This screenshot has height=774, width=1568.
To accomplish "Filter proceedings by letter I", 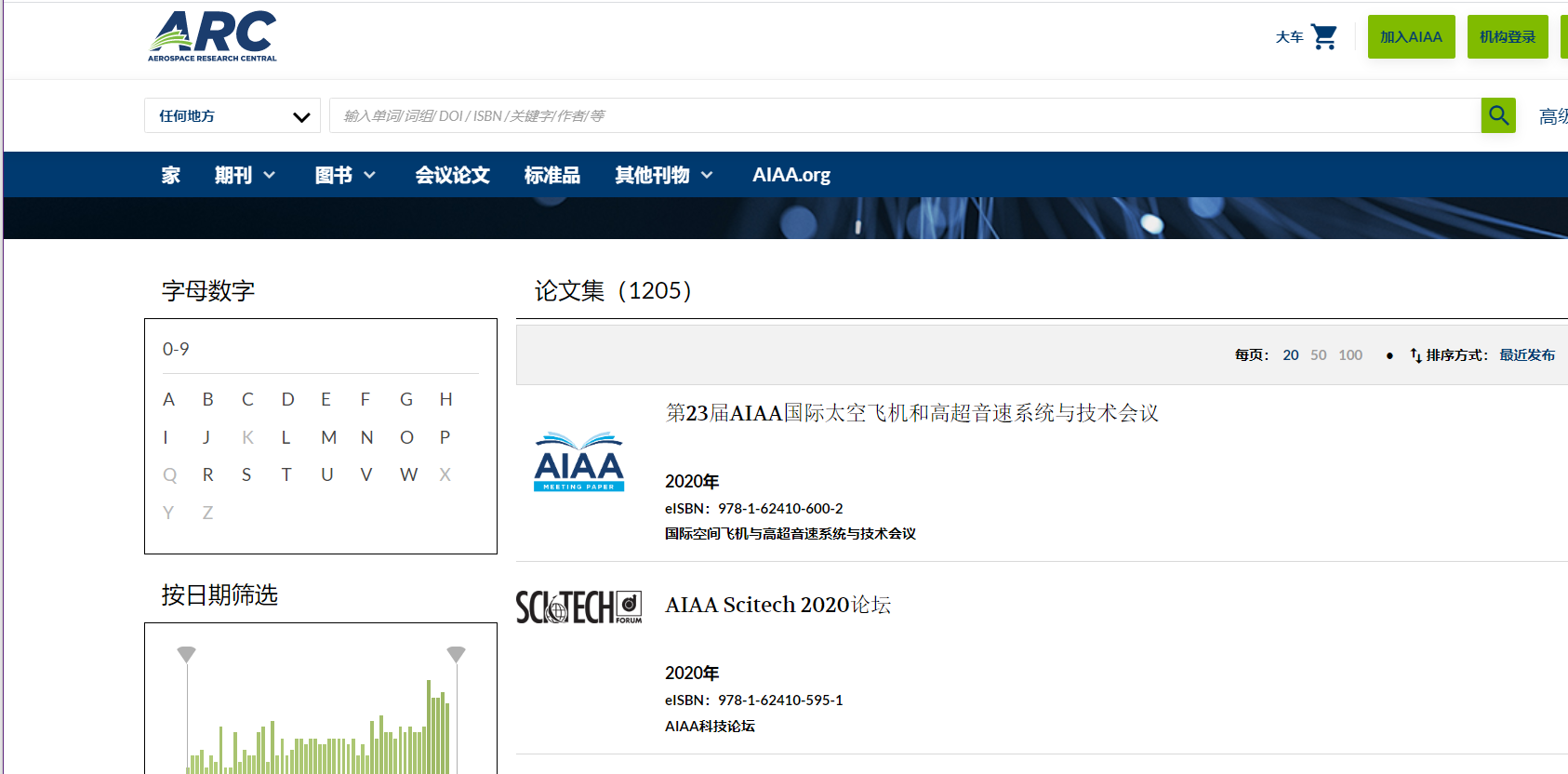I will 166,437.
